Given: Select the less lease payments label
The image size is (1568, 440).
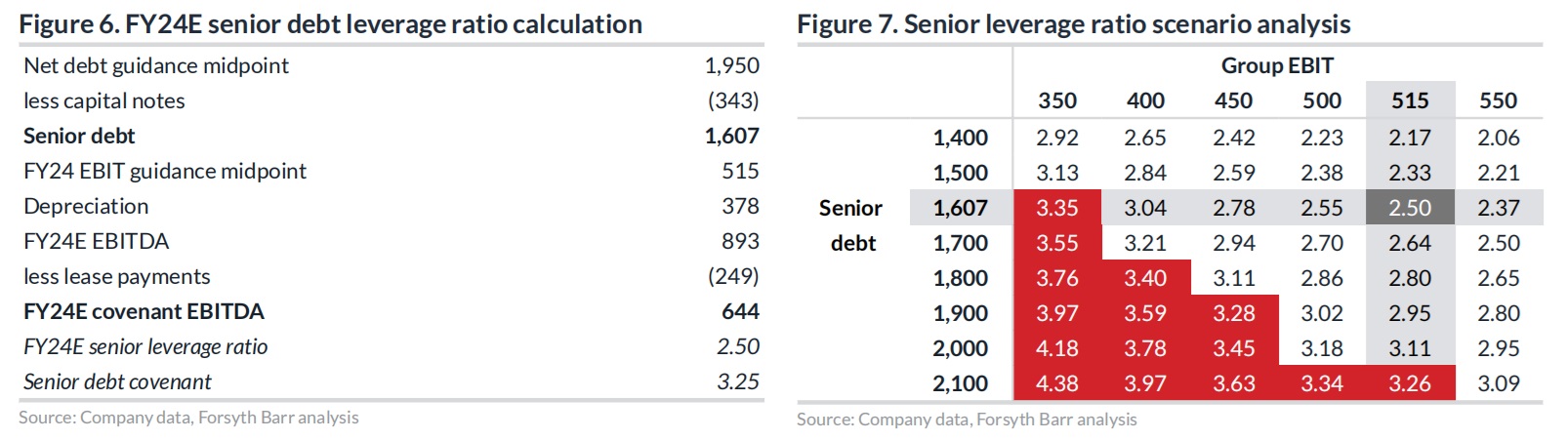Looking at the screenshot, I should [x=117, y=276].
